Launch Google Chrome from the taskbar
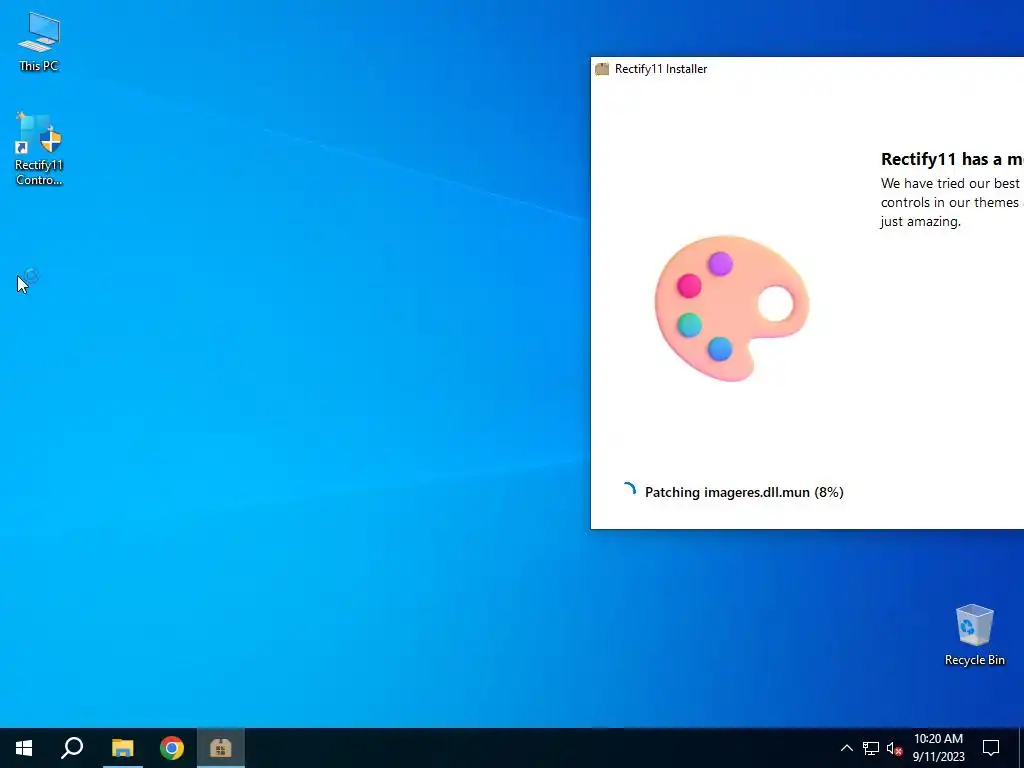The height and width of the screenshot is (768, 1024). click(172, 748)
